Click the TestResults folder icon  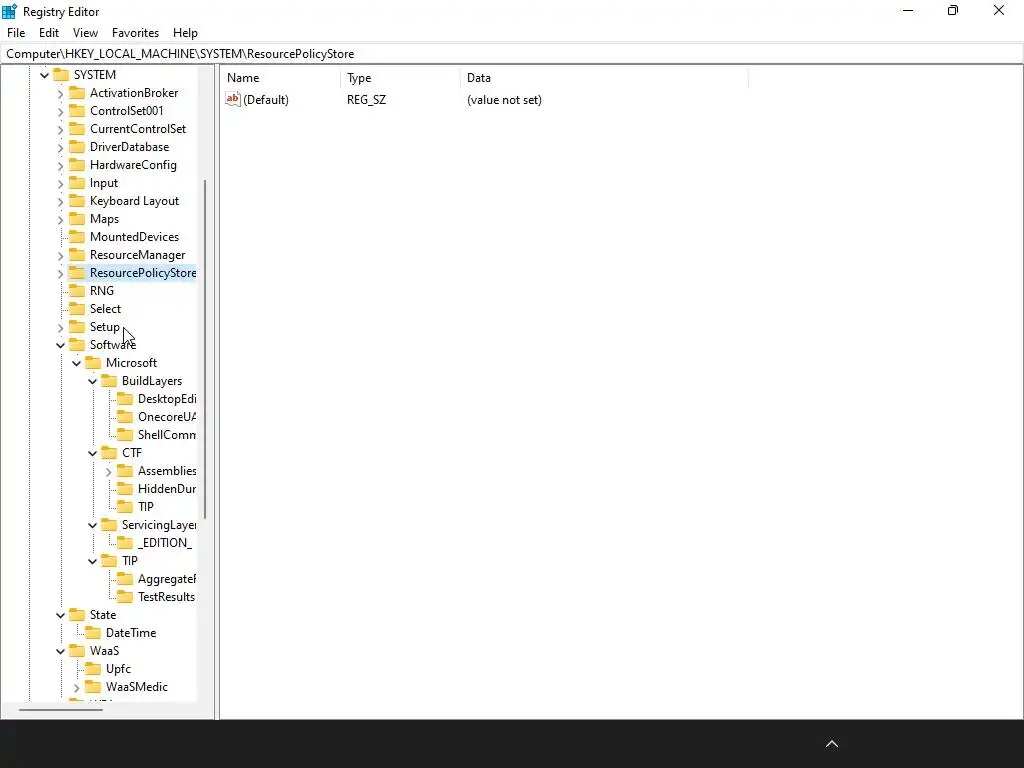coord(125,596)
